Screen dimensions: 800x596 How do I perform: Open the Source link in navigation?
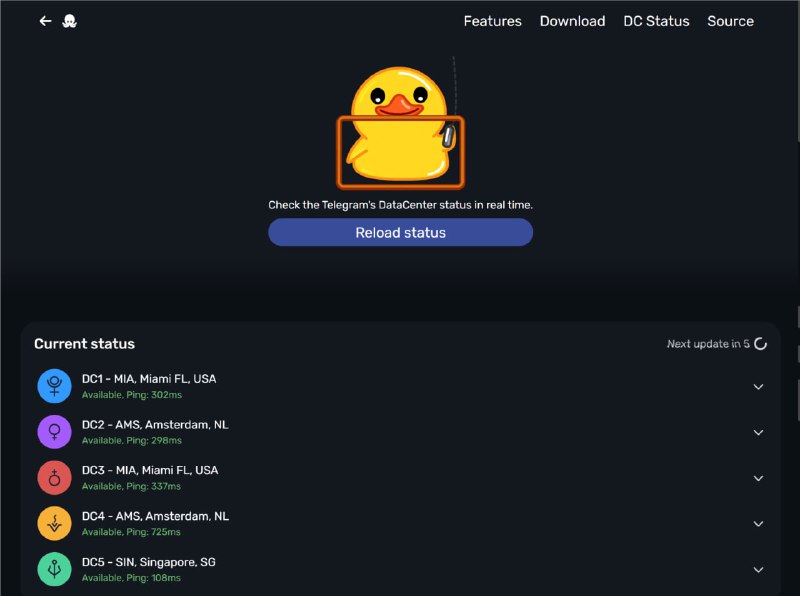pyautogui.click(x=730, y=21)
